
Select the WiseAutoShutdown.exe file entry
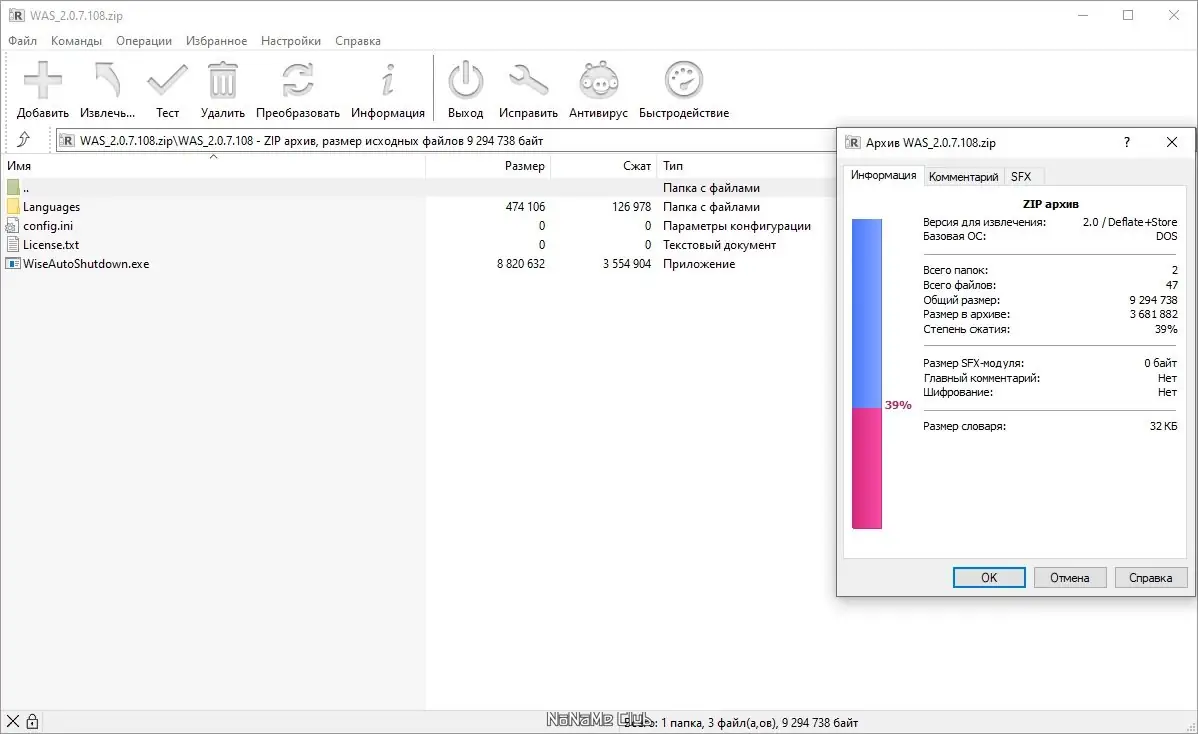pos(87,263)
